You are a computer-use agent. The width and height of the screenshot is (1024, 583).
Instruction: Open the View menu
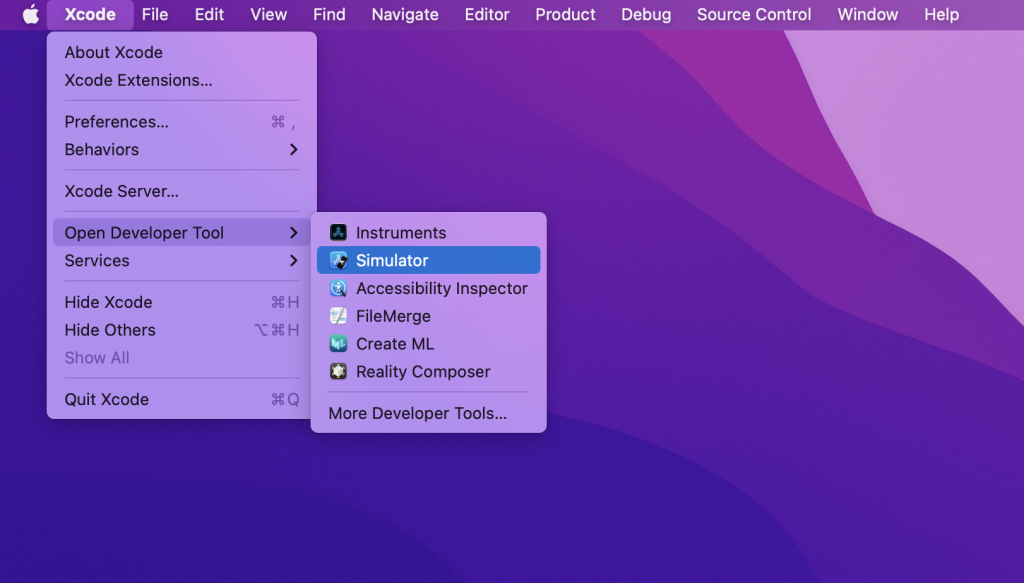[x=268, y=14]
